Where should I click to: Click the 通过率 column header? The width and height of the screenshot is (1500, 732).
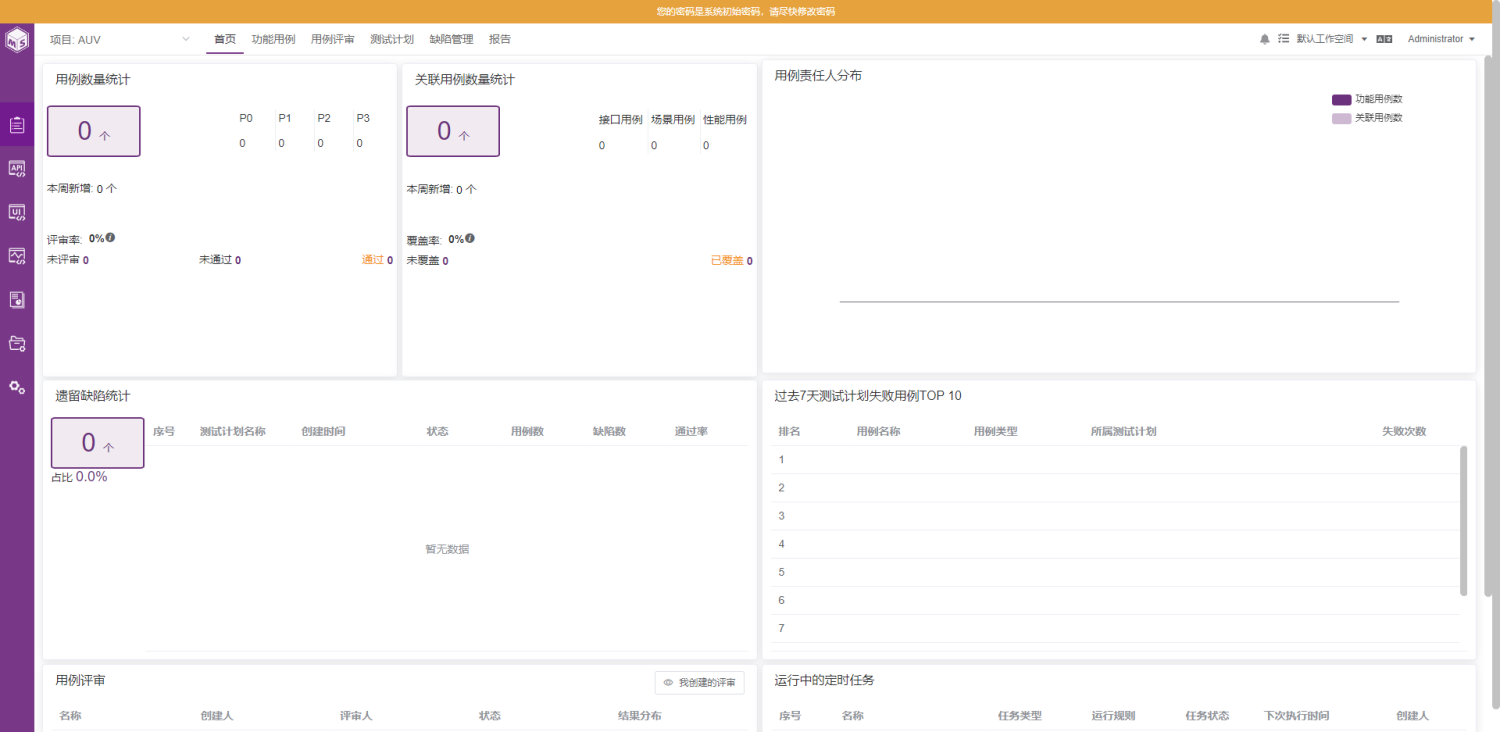pos(691,431)
